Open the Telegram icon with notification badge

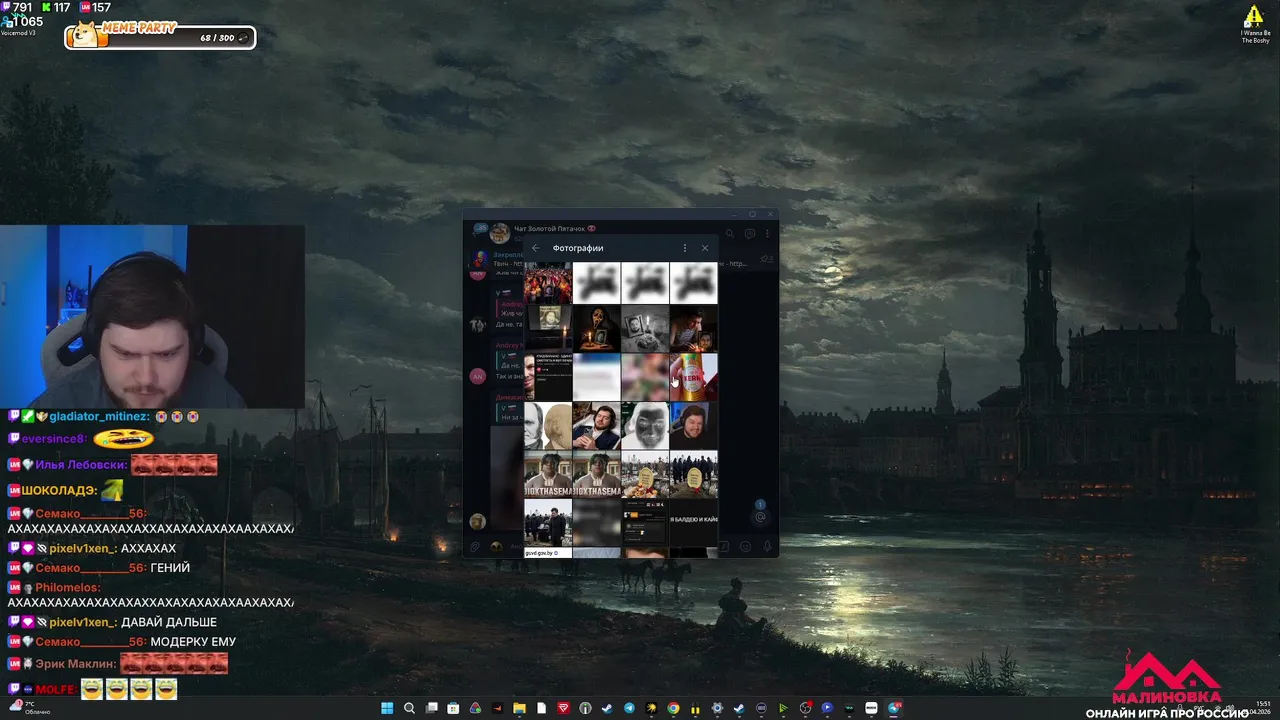point(894,708)
